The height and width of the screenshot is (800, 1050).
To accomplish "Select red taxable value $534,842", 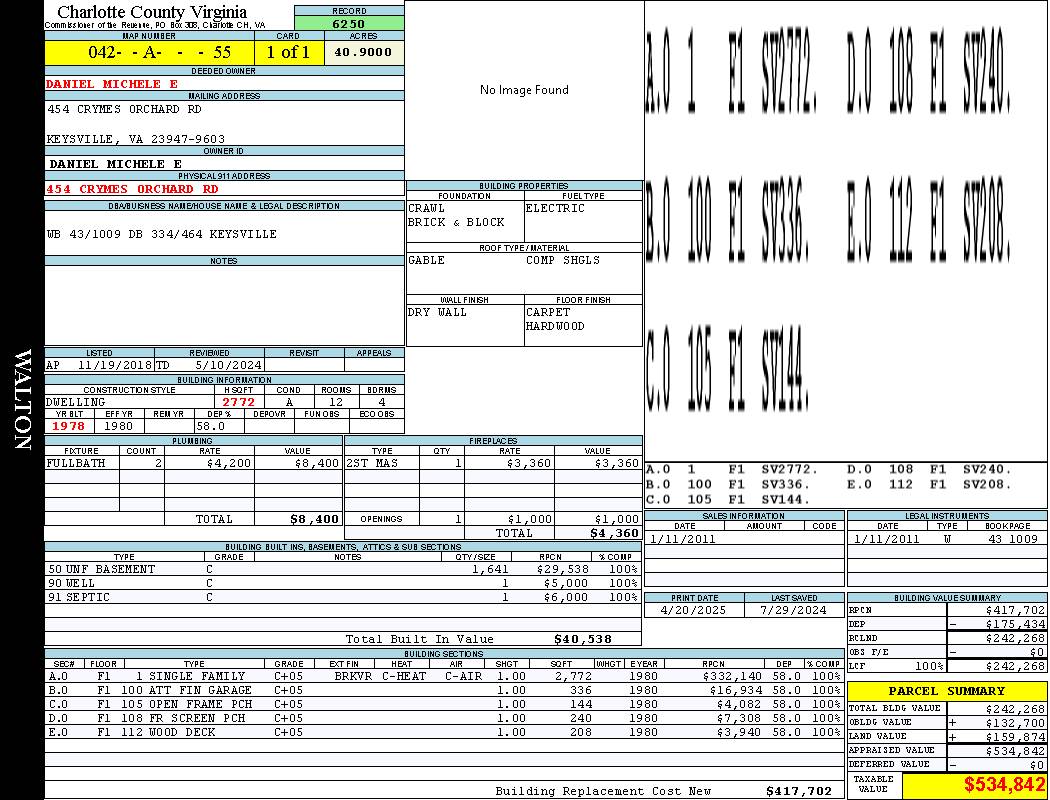I will click(x=1004, y=785).
